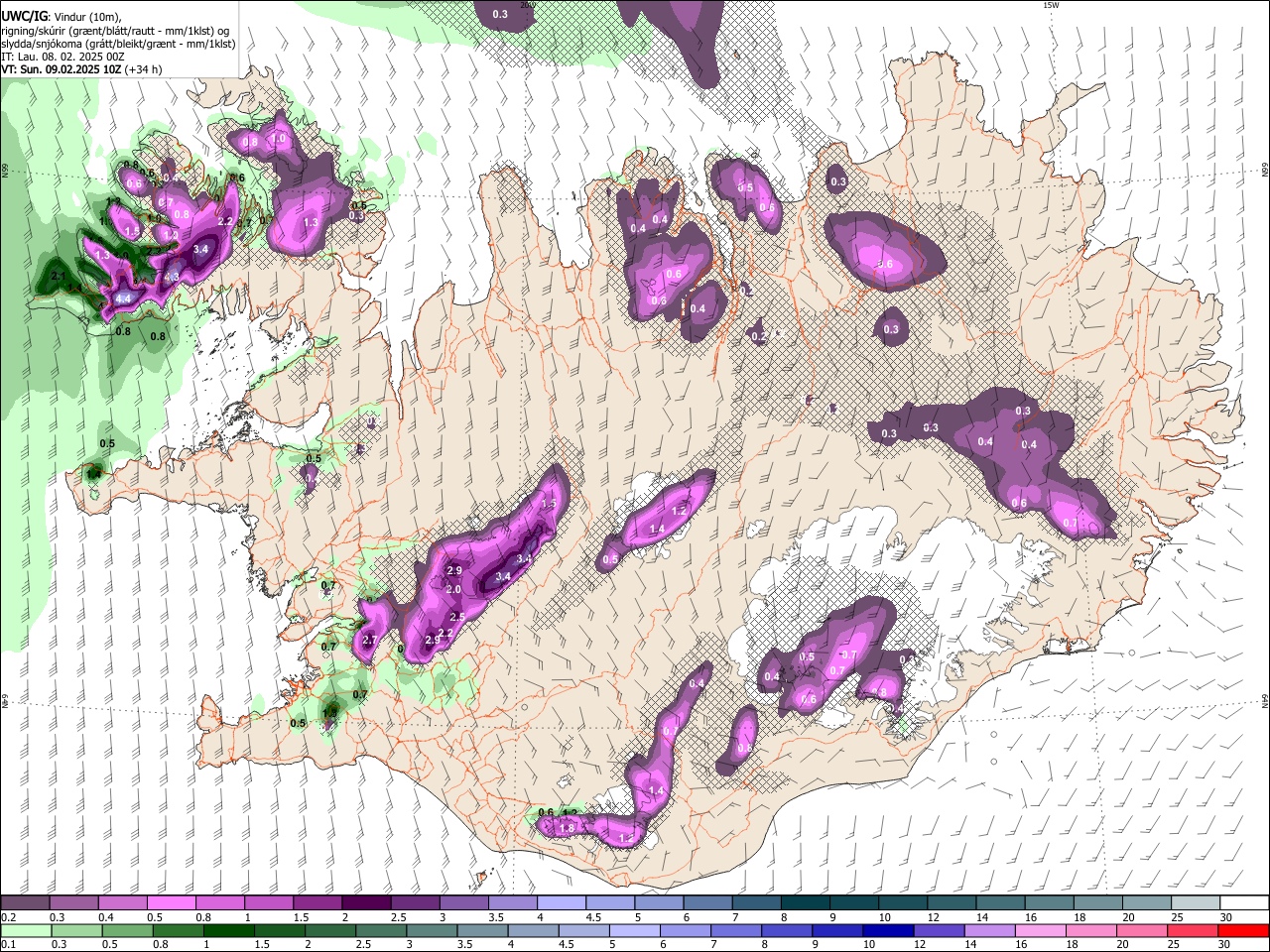The image size is (1270, 952).
Task: Click the 'UWC/IG: Vindur (10m),' title line
Action: [x=61, y=15]
